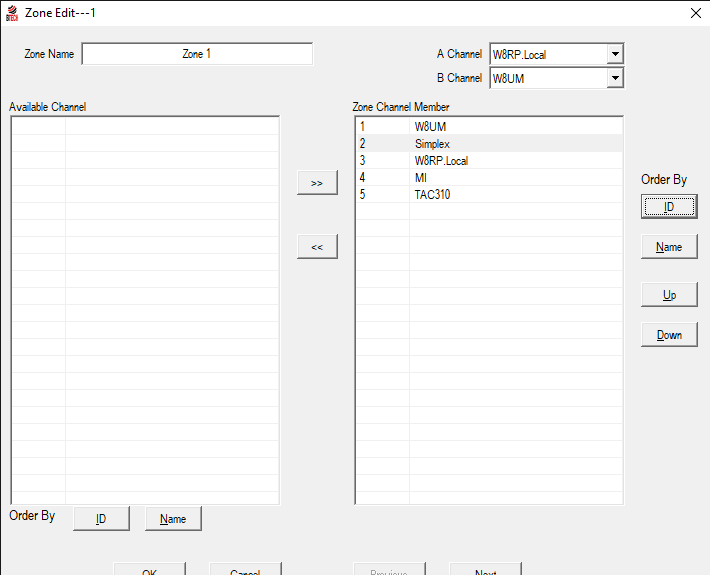The image size is (710, 575).
Task: Click the Down button to move channel
Action: [x=669, y=335]
